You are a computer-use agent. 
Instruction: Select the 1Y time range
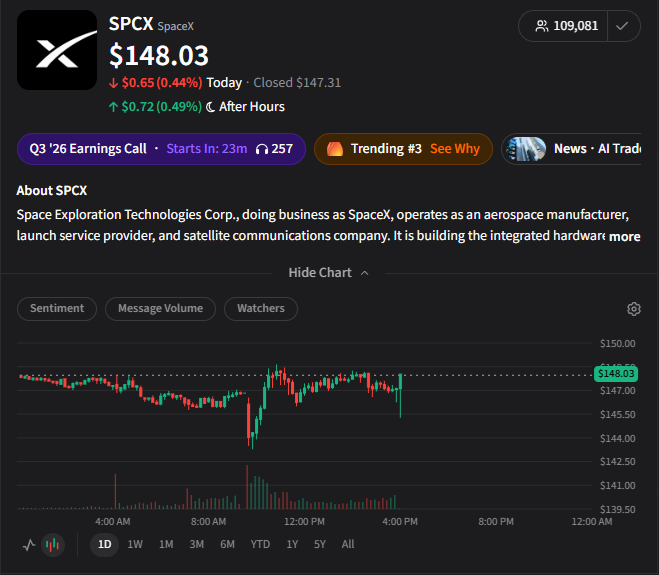point(292,545)
